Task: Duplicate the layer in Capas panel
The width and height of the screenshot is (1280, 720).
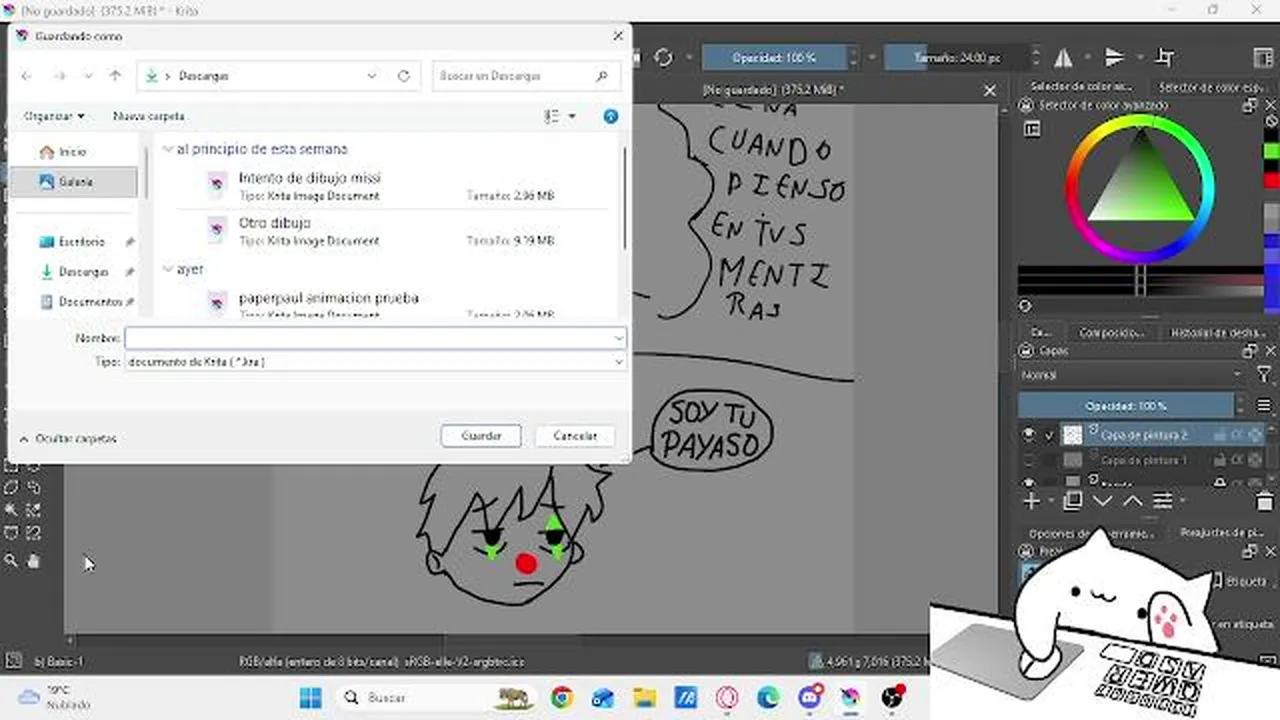Action: [x=1073, y=501]
